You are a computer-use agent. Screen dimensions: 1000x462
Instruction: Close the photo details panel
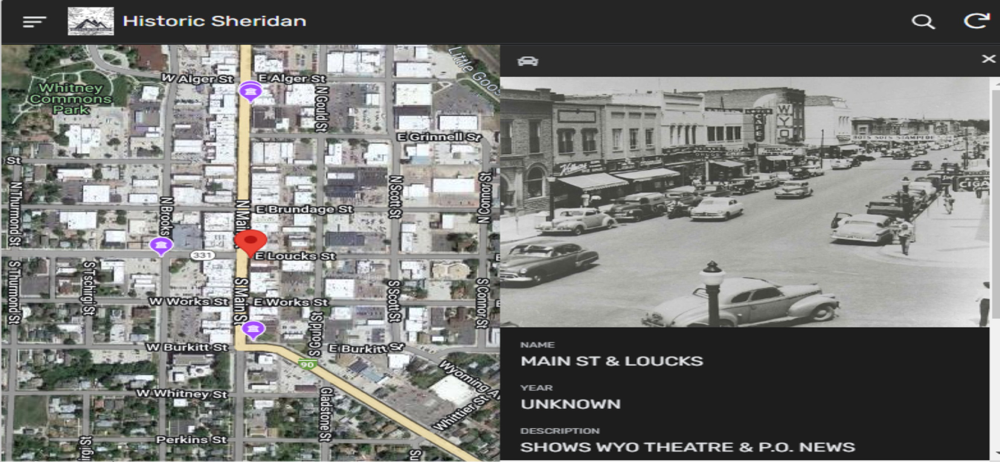[988, 59]
